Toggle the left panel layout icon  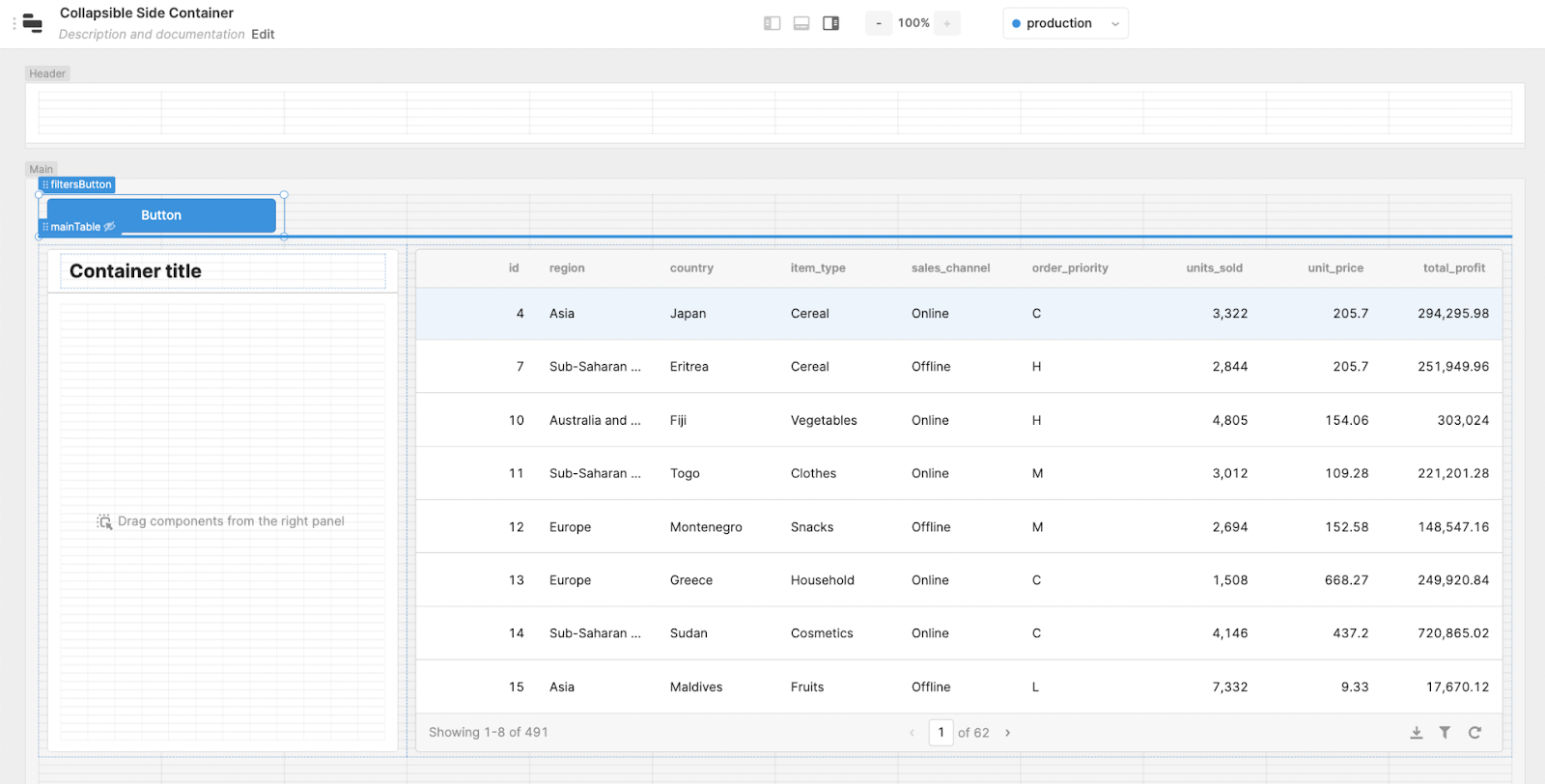point(772,23)
